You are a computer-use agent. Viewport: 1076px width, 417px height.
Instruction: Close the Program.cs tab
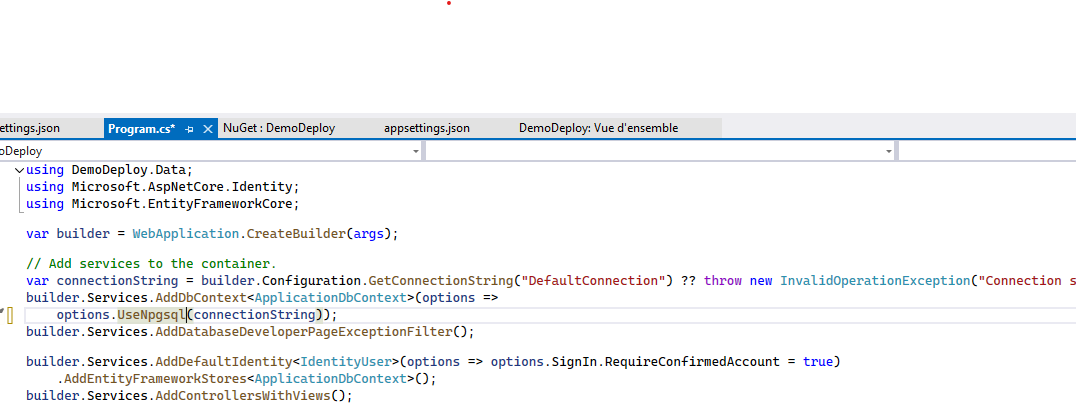click(x=208, y=129)
